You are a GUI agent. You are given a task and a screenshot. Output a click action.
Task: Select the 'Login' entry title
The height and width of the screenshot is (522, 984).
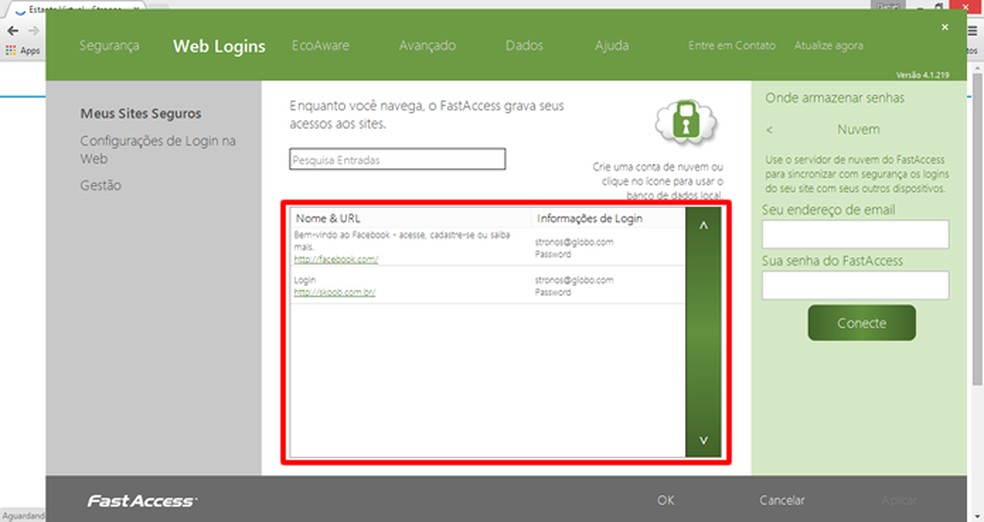(x=305, y=280)
